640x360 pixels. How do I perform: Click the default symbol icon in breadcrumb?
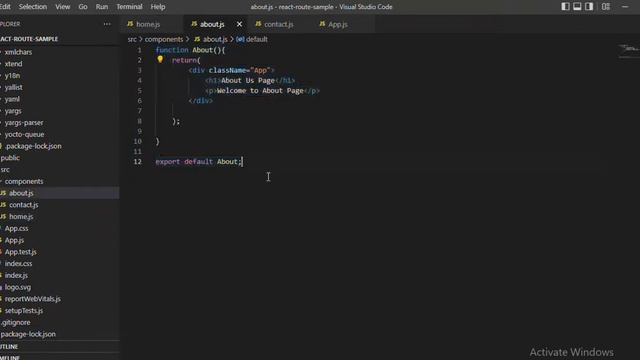tap(240, 39)
